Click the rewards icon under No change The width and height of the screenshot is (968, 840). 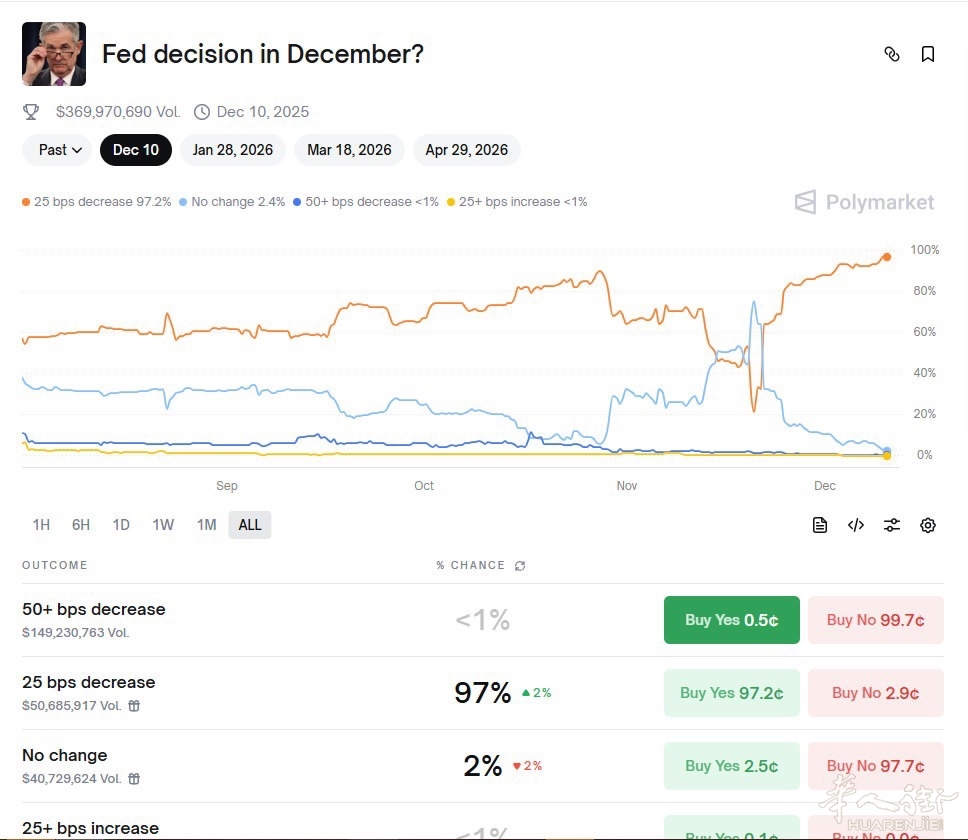coord(134,779)
